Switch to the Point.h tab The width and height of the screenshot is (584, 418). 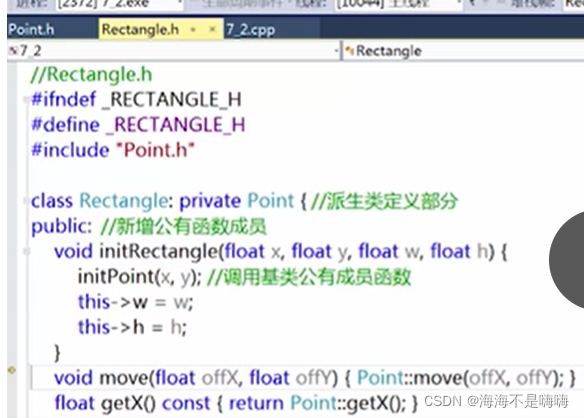(31, 29)
